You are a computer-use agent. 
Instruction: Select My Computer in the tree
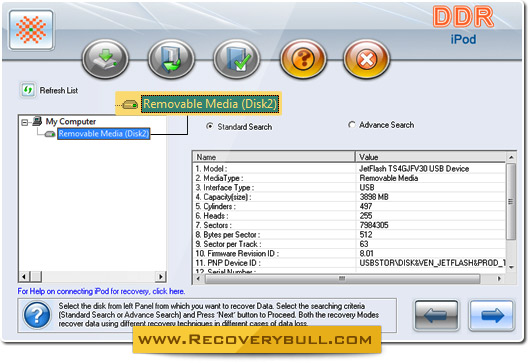(x=71, y=121)
